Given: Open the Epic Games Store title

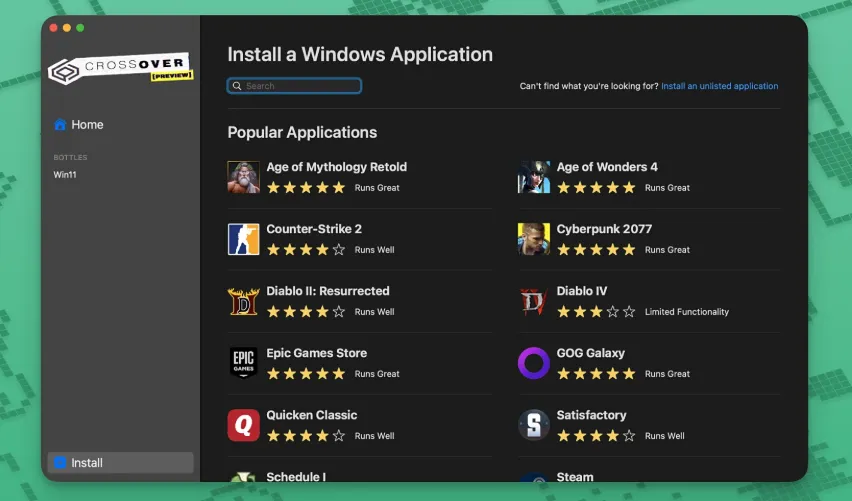Looking at the screenshot, I should [317, 353].
